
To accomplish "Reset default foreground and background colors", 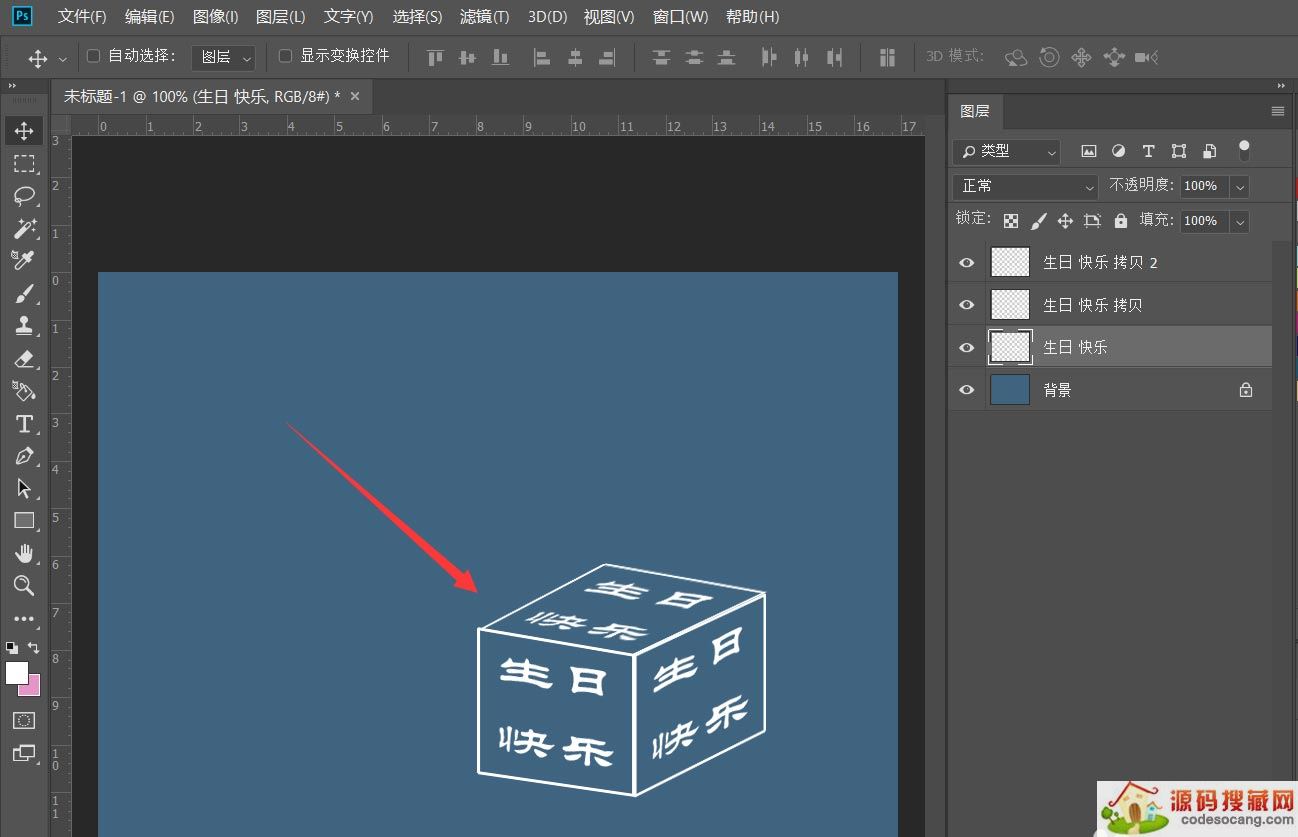I will (11, 648).
